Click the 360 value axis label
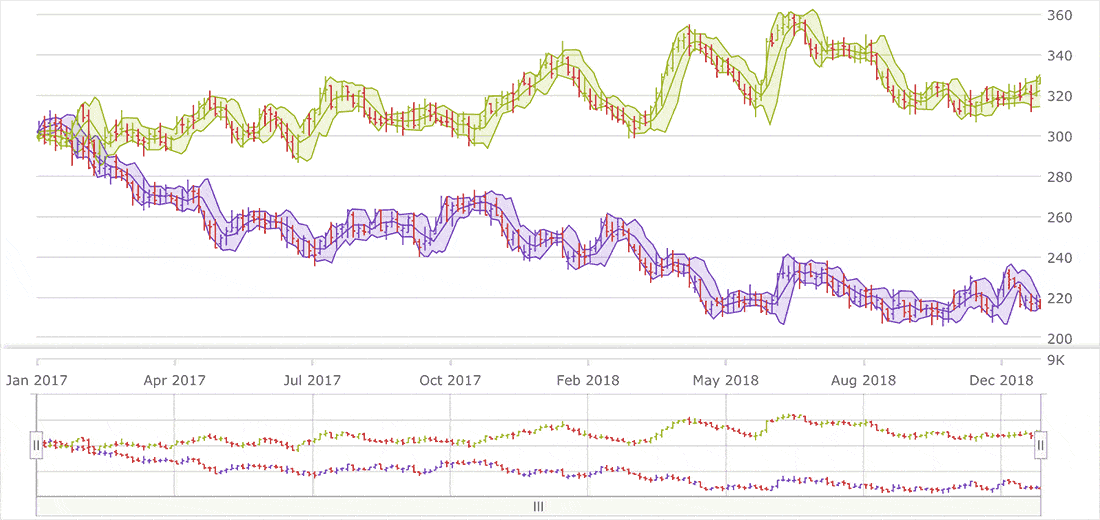The width and height of the screenshot is (1100, 520). 1059,16
